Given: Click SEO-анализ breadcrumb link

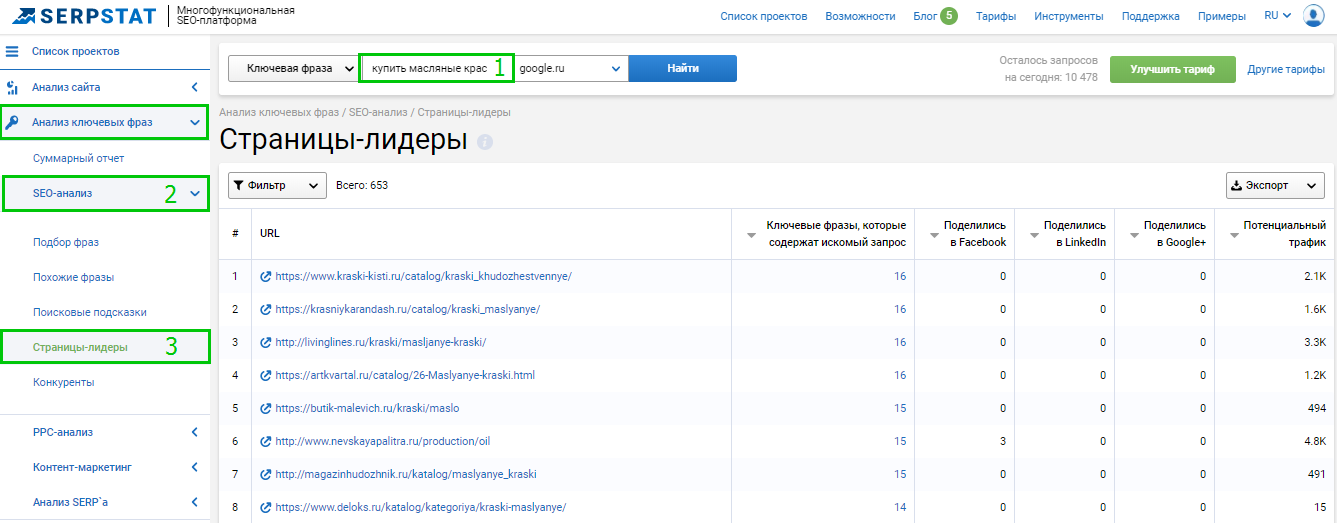Looking at the screenshot, I should (379, 113).
